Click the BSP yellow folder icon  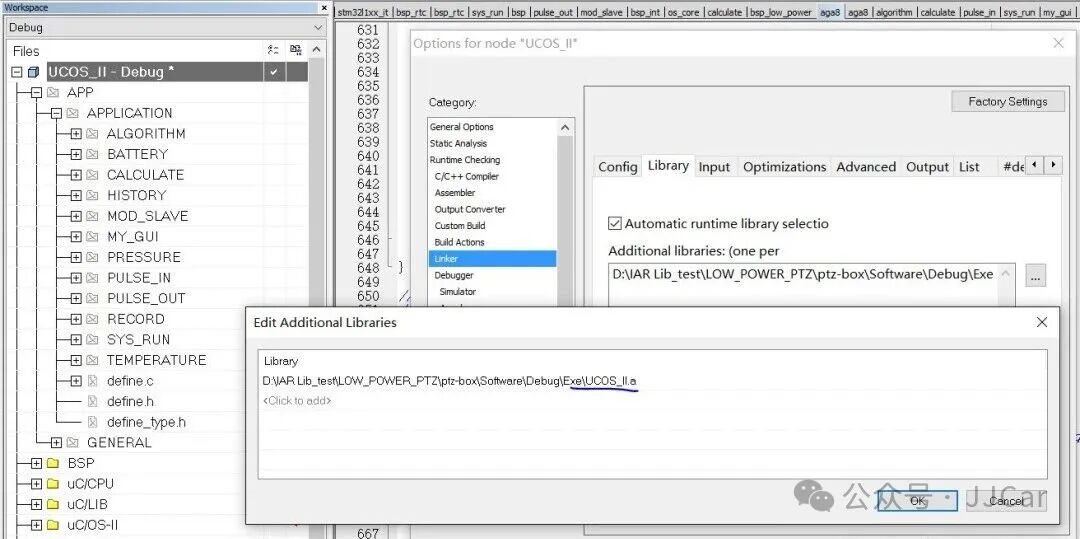pos(53,463)
